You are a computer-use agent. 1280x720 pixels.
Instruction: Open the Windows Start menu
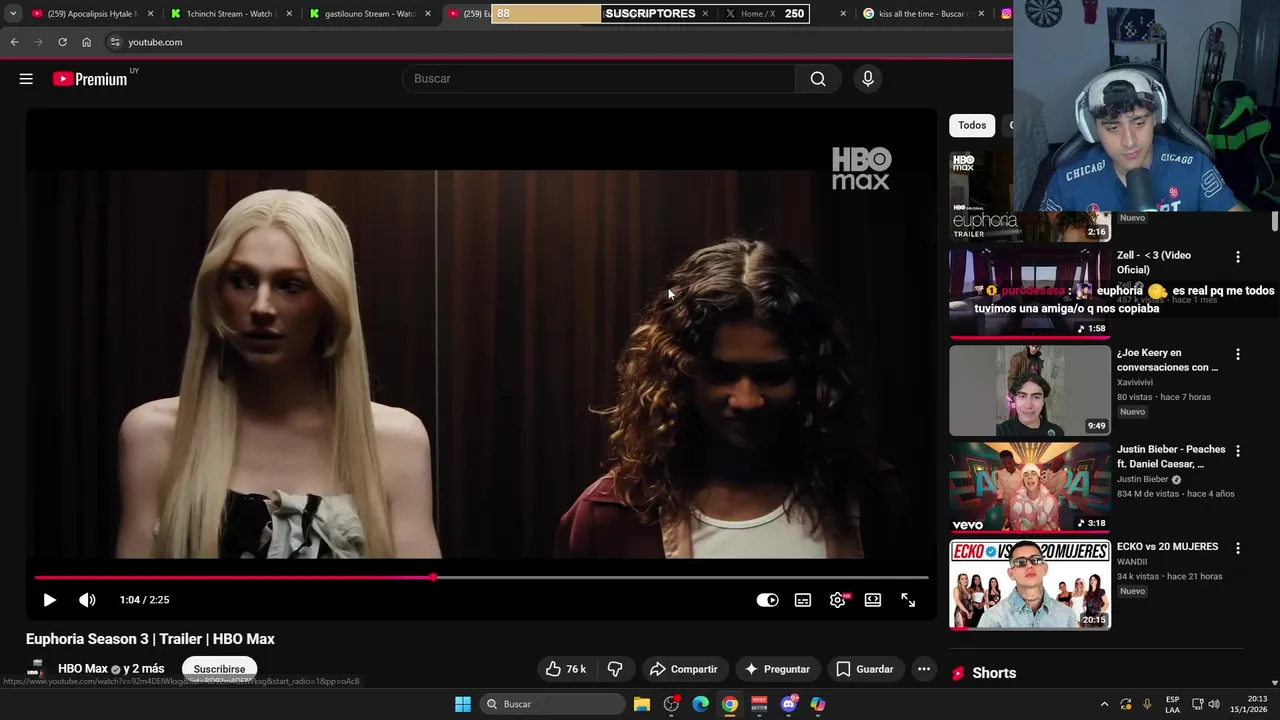click(x=463, y=704)
